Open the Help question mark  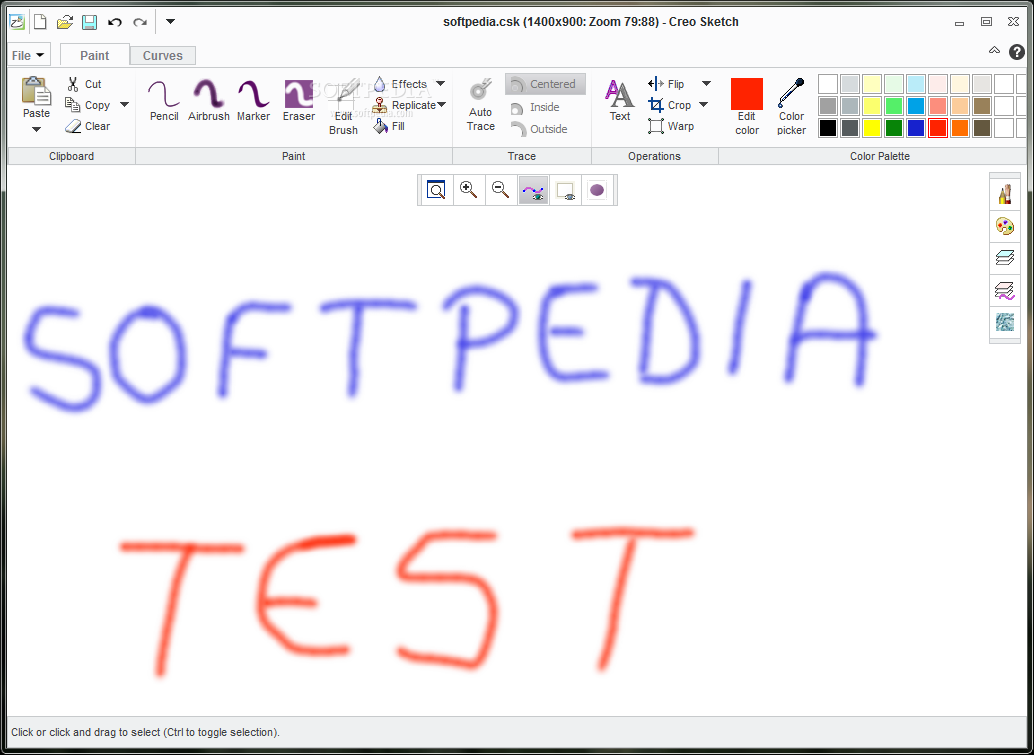(x=1017, y=51)
